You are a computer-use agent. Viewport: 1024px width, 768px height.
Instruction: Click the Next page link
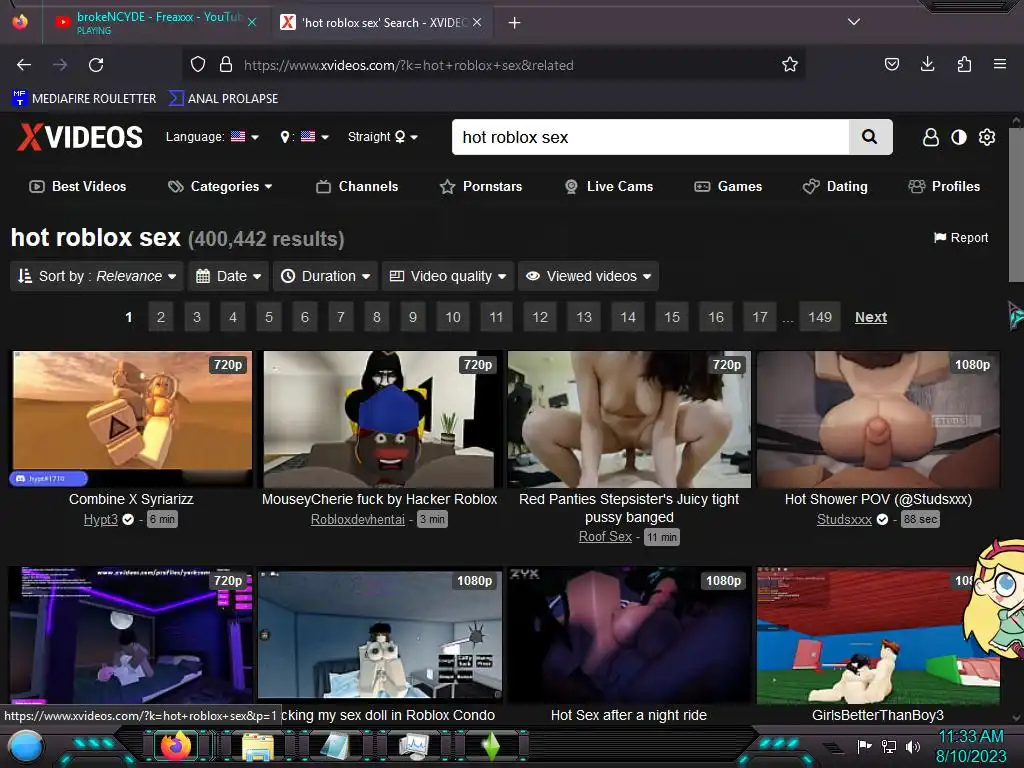click(x=871, y=317)
